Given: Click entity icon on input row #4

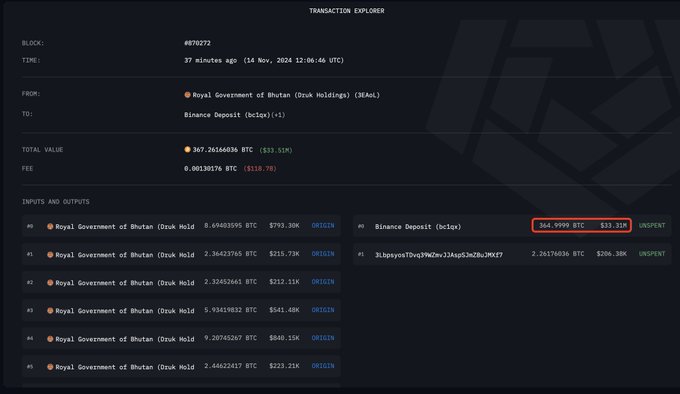Looking at the screenshot, I should (50, 339).
